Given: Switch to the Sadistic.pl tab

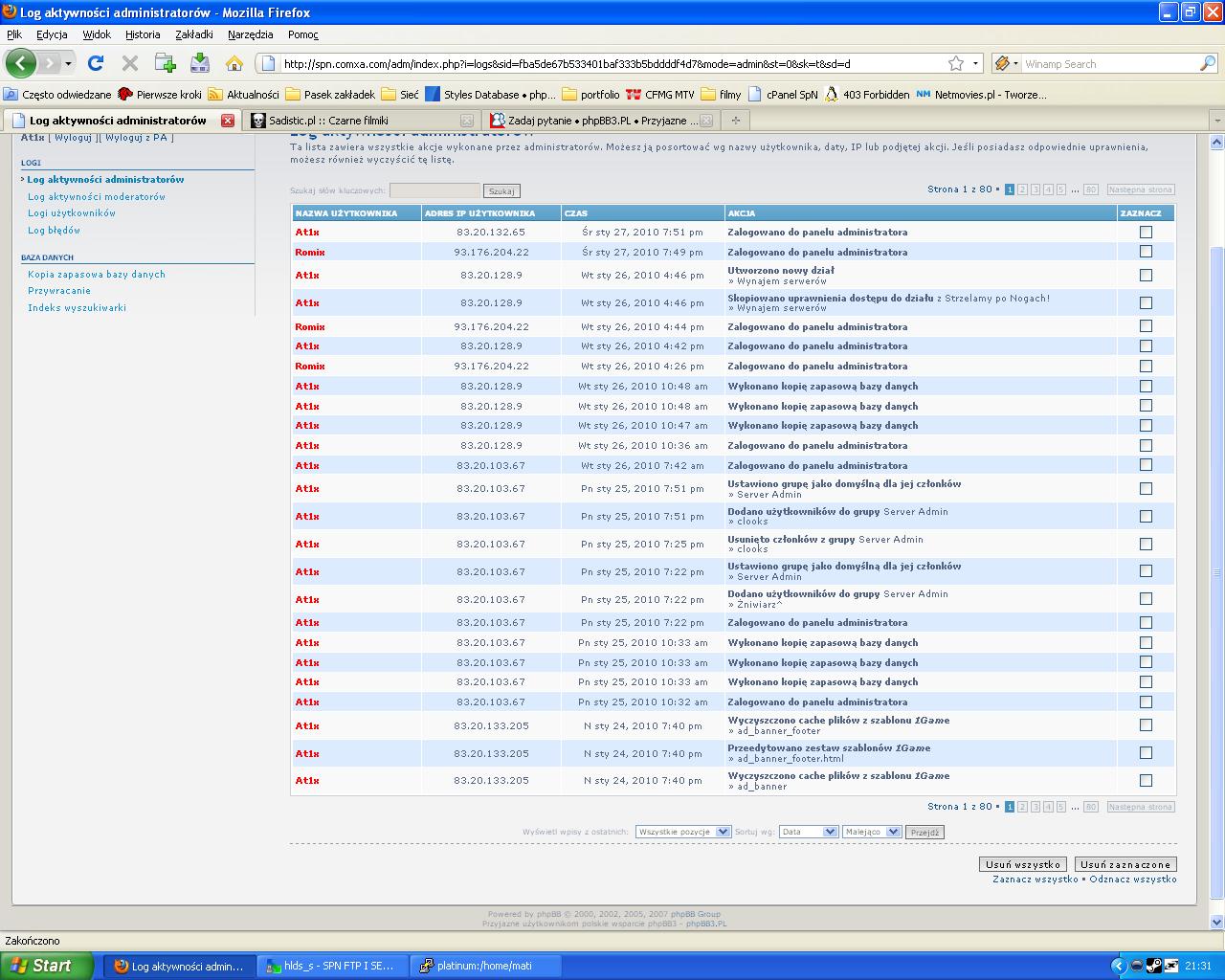Looking at the screenshot, I should (361, 121).
